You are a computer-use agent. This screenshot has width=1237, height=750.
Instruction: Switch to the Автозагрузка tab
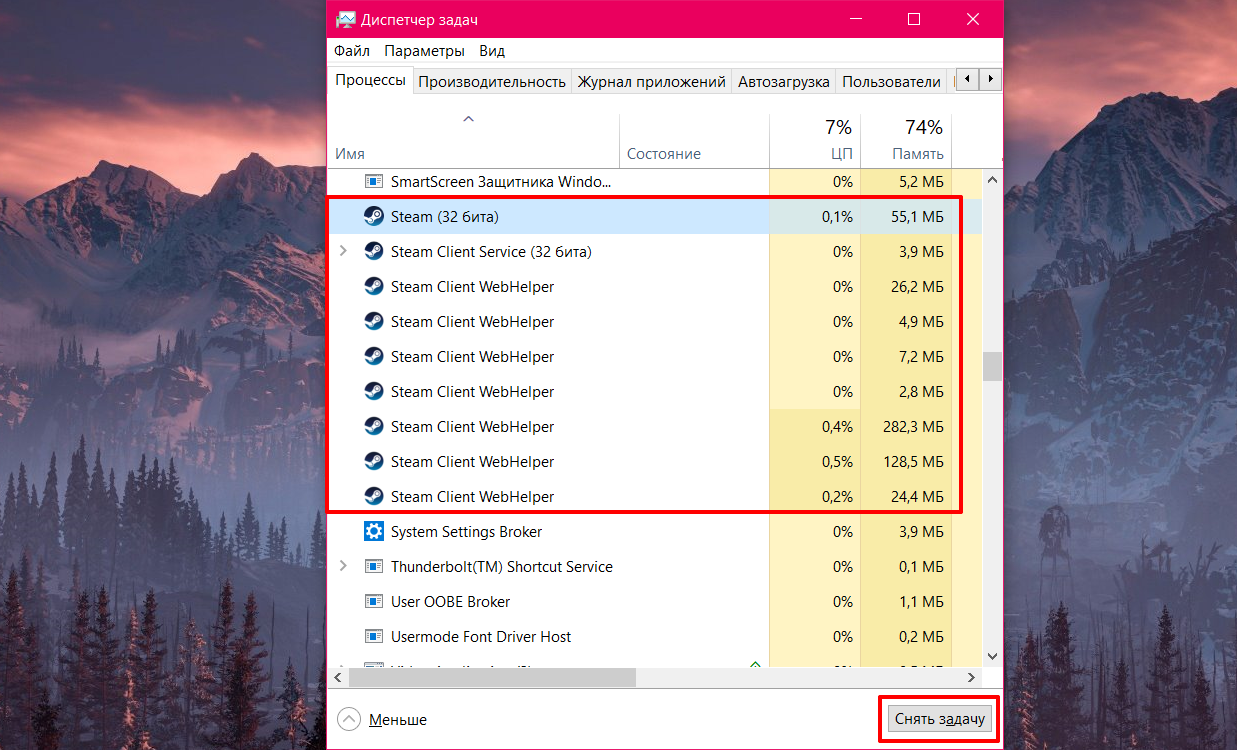pyautogui.click(x=784, y=82)
